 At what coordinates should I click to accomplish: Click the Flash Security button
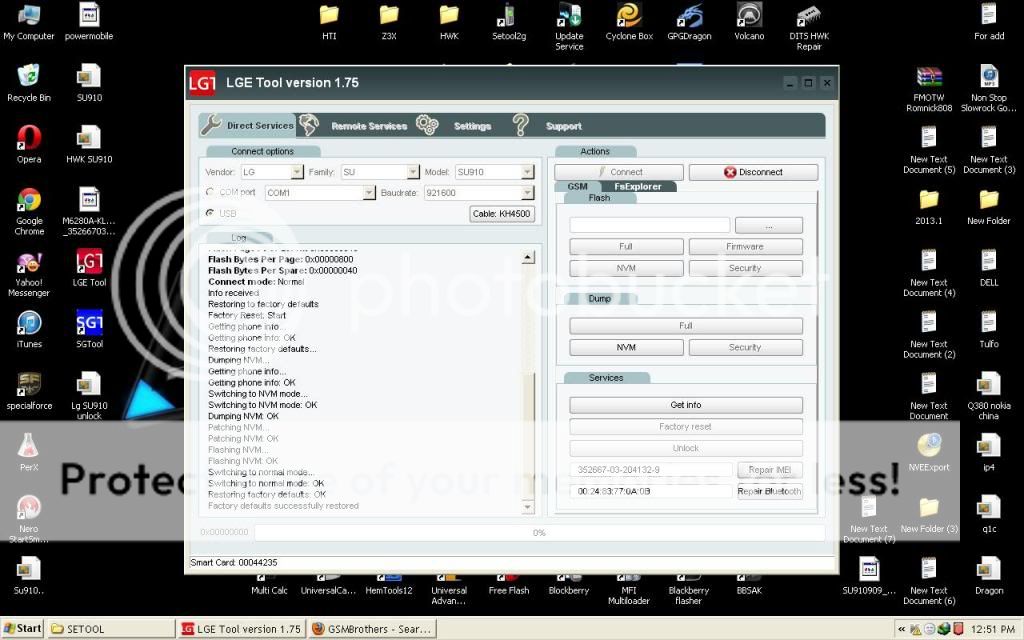click(x=745, y=268)
